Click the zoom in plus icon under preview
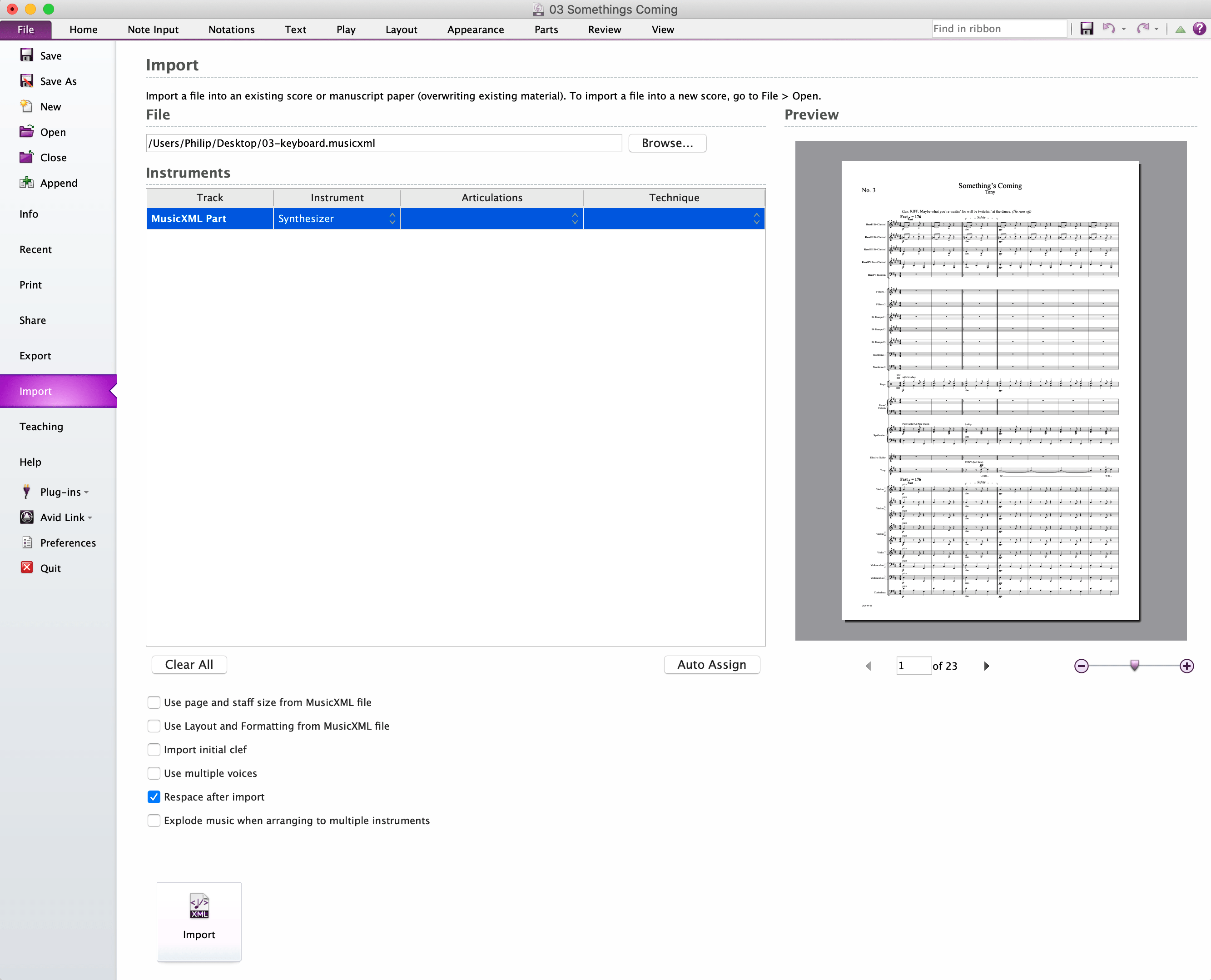Screen dimensions: 1211x980 point(1186,666)
